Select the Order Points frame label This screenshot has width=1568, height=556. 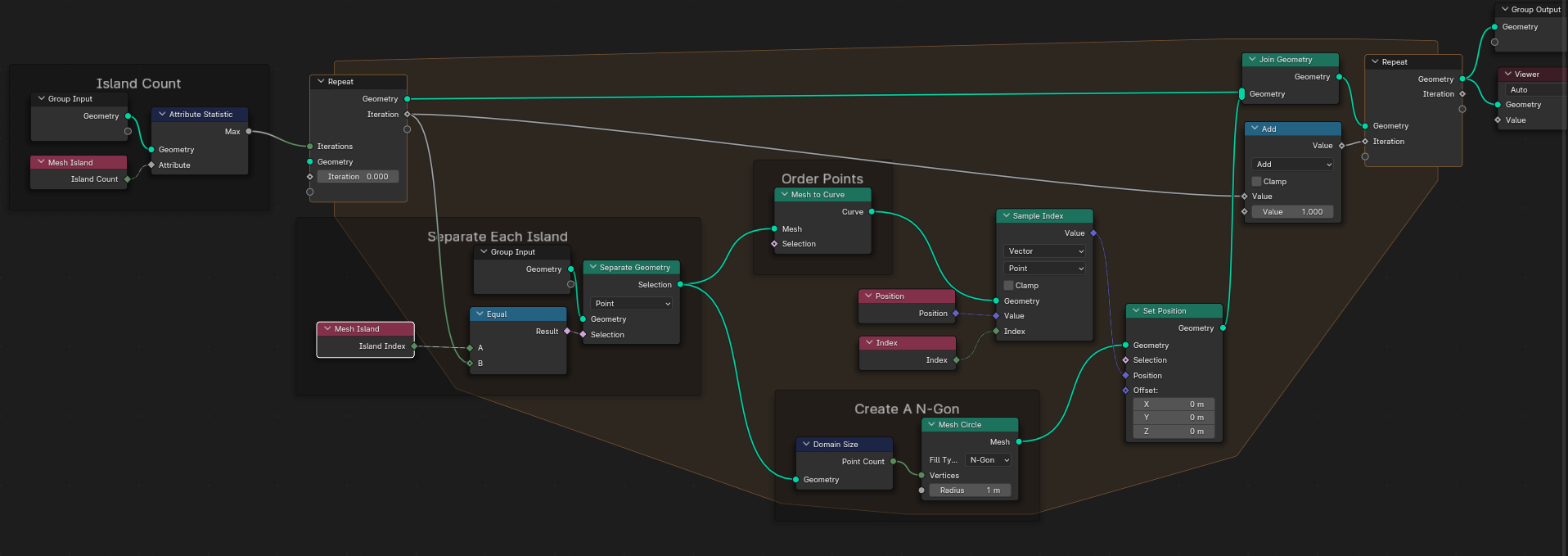[x=822, y=179]
